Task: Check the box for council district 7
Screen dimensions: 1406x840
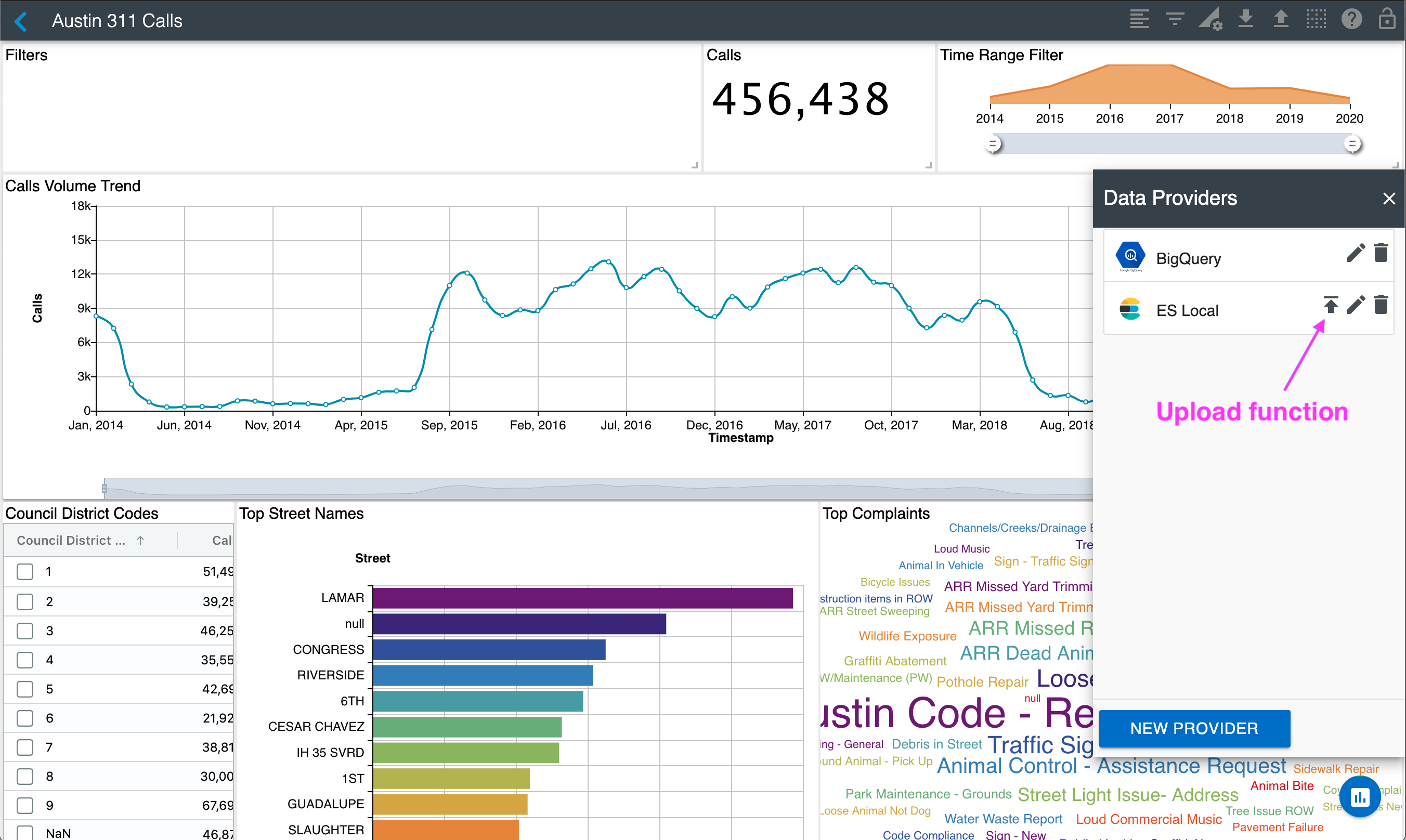Action: pyautogui.click(x=25, y=747)
